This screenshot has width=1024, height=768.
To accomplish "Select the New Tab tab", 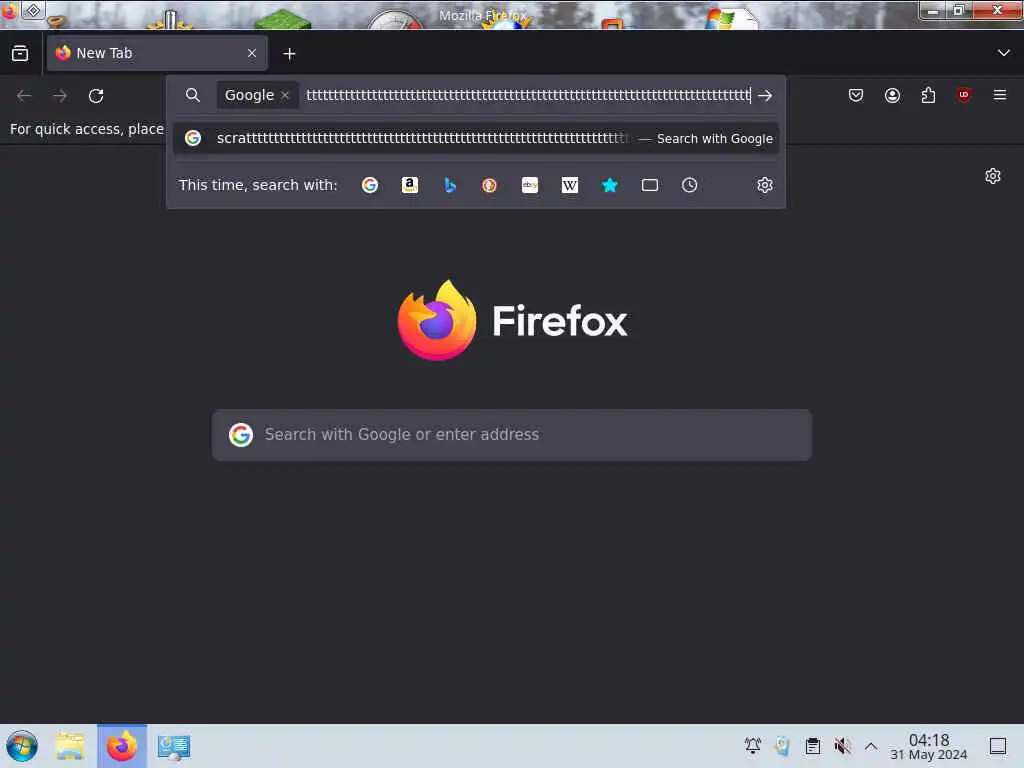I will (157, 54).
